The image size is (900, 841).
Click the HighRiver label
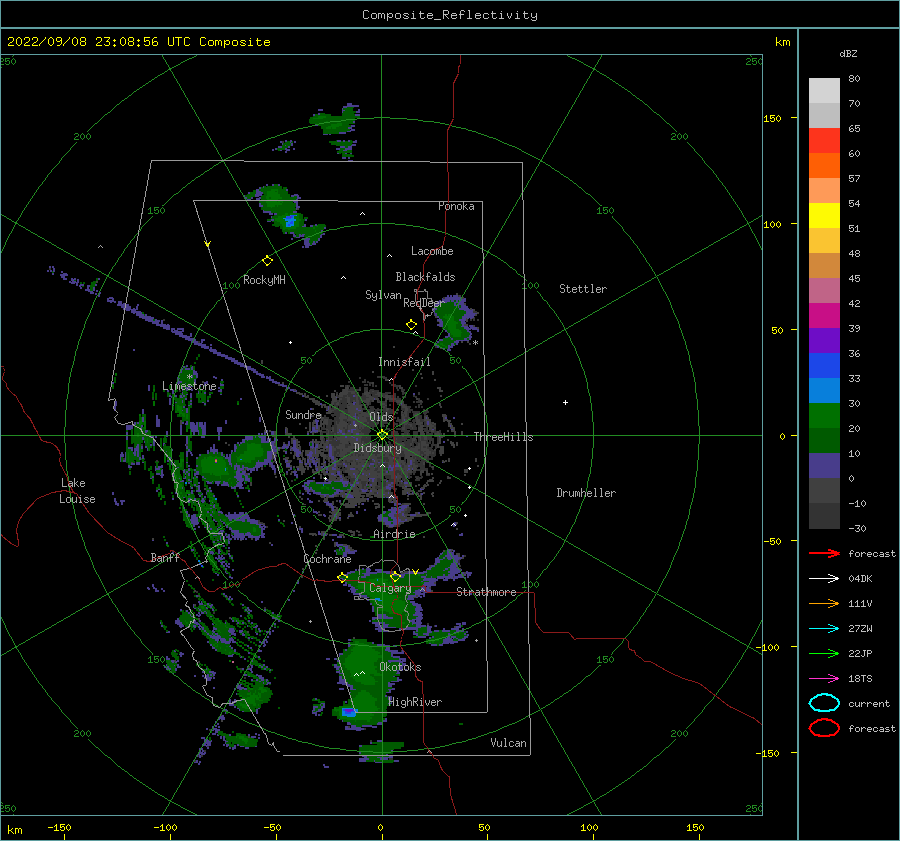click(415, 702)
